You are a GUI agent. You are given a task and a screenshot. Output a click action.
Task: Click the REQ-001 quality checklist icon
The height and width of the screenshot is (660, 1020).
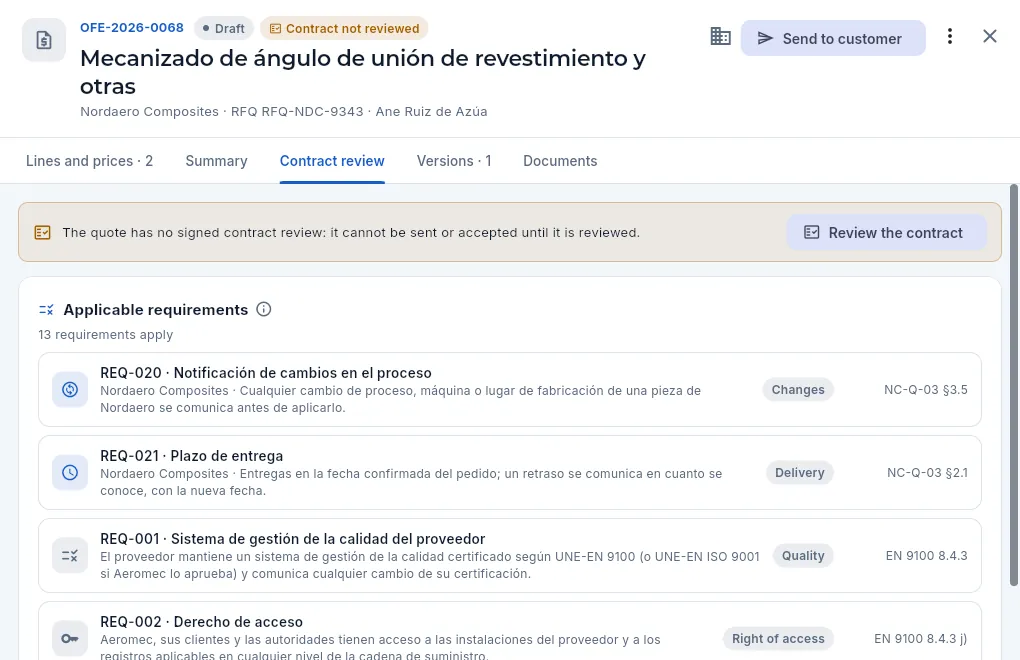point(70,556)
